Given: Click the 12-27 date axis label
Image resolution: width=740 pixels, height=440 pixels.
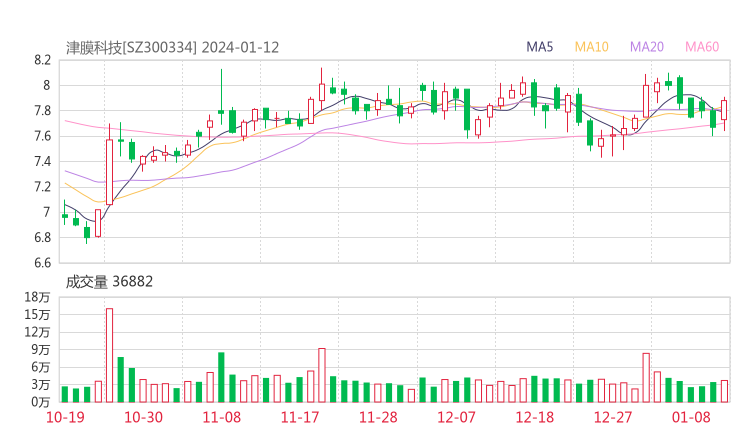Looking at the screenshot, I should tap(613, 417).
